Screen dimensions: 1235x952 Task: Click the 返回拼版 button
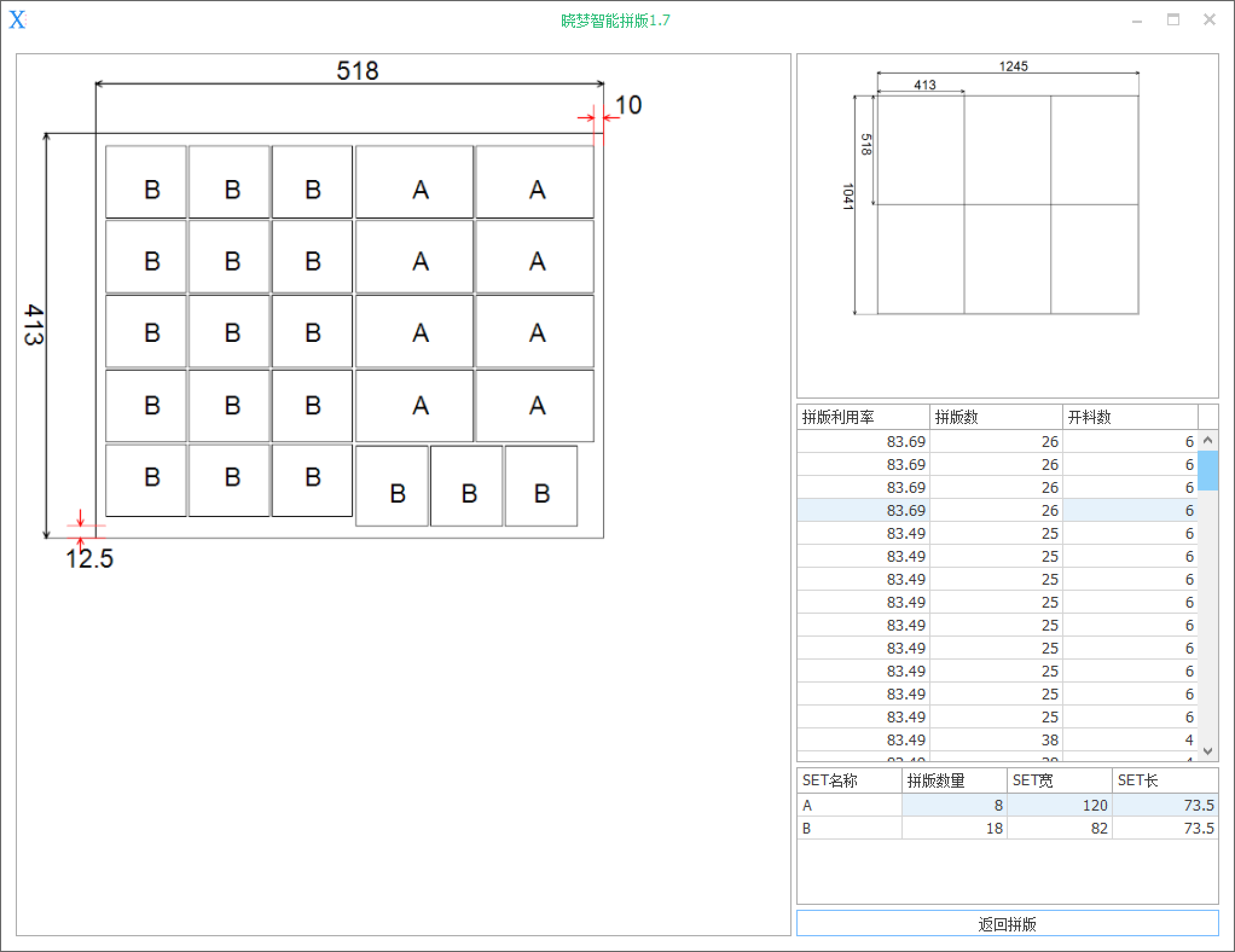click(1007, 924)
